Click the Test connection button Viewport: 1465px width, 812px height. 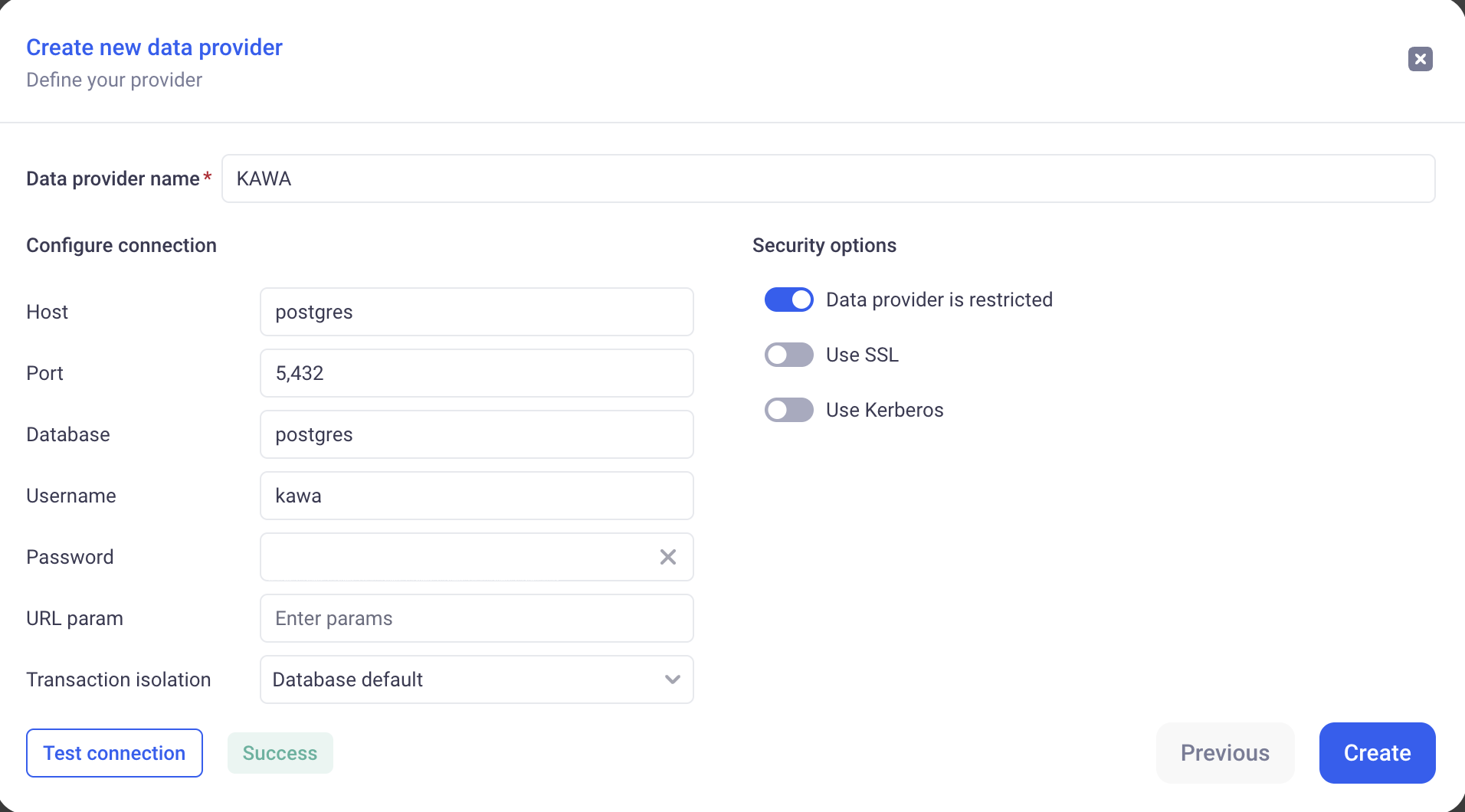(114, 753)
